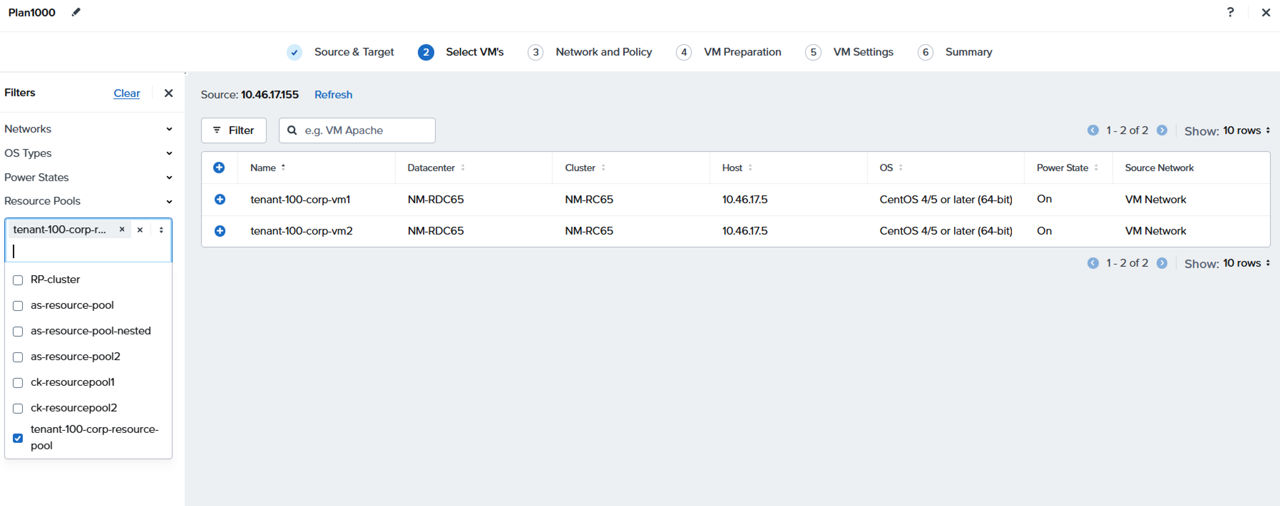
Task: Go to Summary step
Action: (x=955, y=52)
